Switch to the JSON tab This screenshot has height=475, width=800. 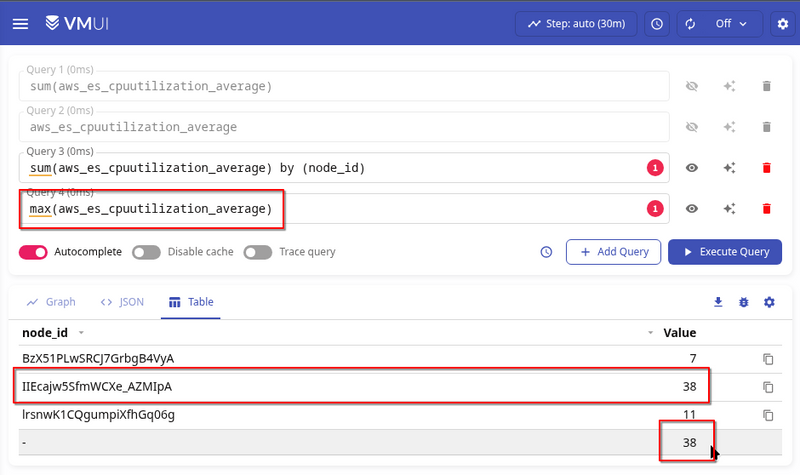click(123, 302)
